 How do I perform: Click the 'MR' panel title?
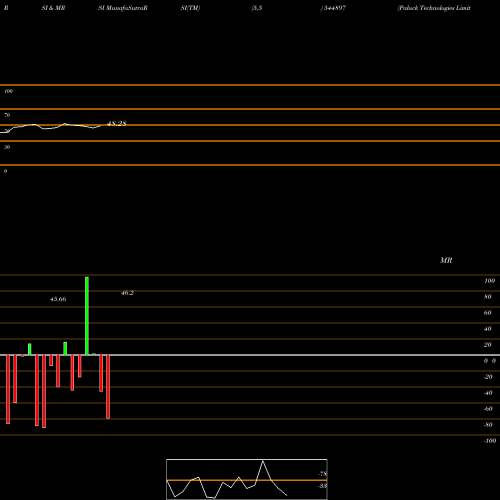446,260
